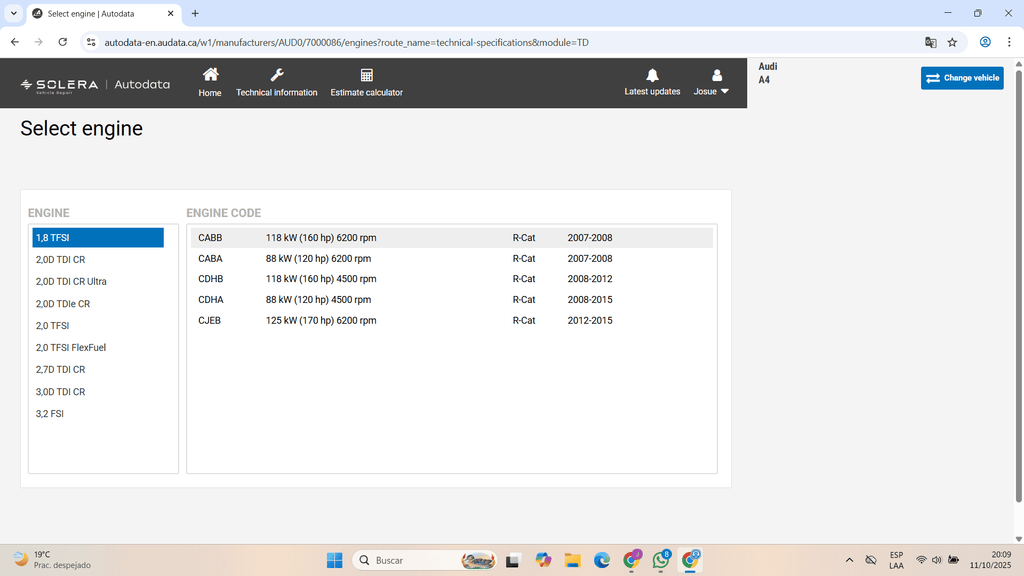
Task: Bookmark this page with star icon
Action: pos(952,42)
